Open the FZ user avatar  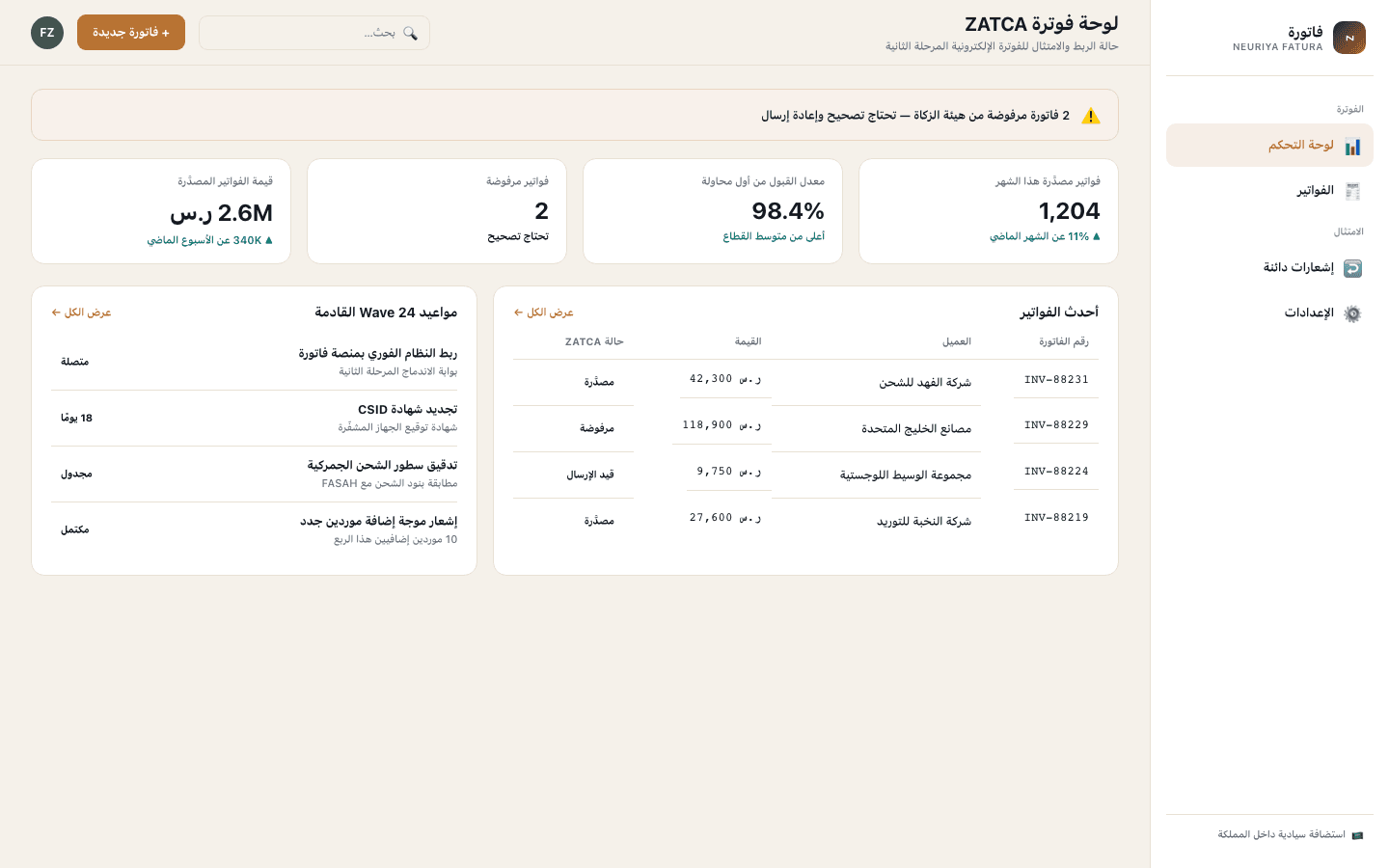point(47,33)
